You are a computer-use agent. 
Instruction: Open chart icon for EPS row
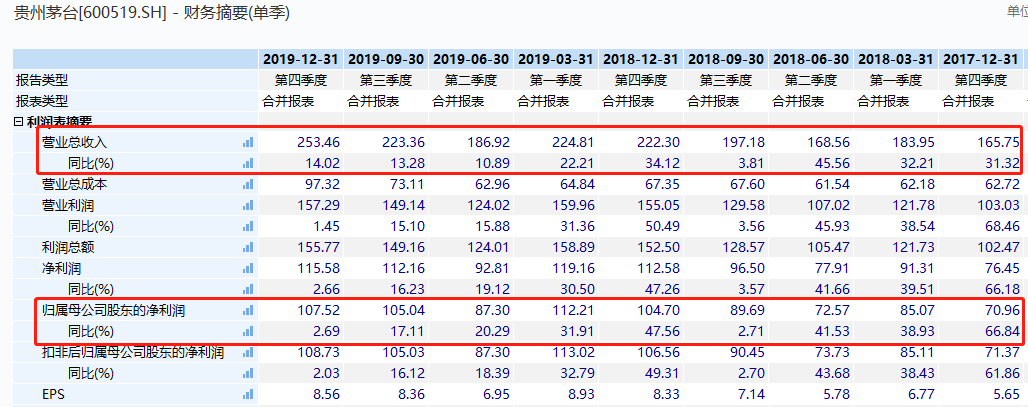point(248,395)
